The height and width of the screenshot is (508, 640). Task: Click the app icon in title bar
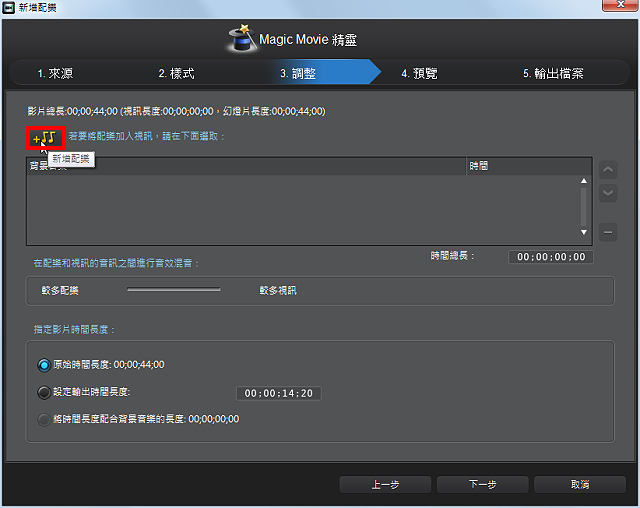(x=8, y=7)
